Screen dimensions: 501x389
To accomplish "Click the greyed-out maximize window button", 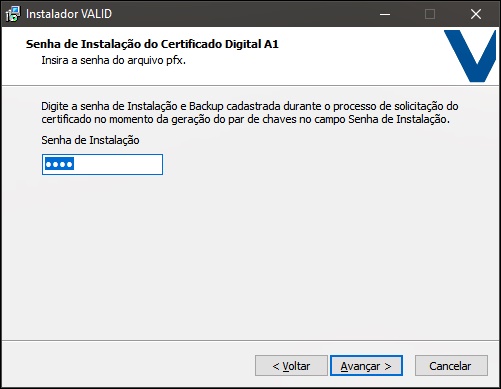I will coord(430,14).
